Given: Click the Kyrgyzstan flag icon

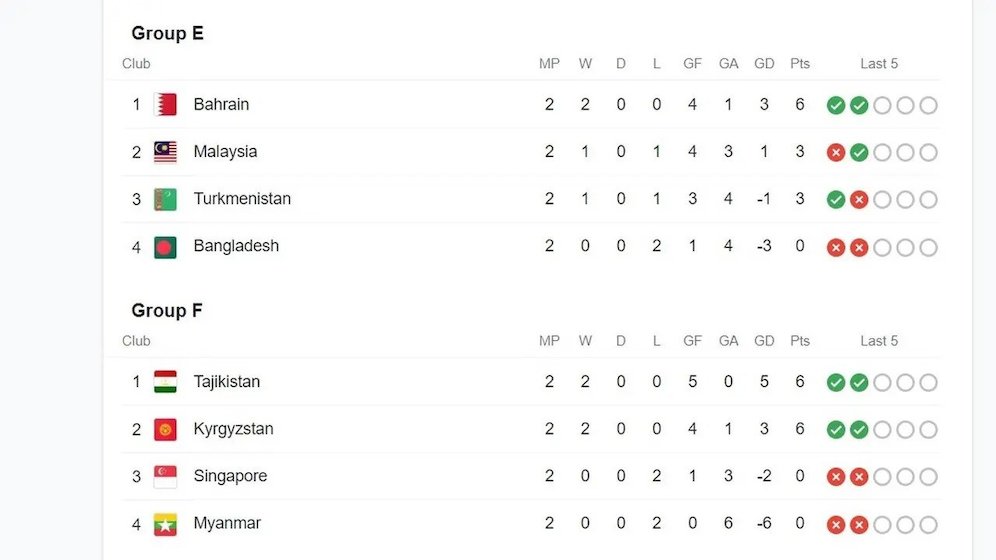Looking at the screenshot, I should (165, 429).
